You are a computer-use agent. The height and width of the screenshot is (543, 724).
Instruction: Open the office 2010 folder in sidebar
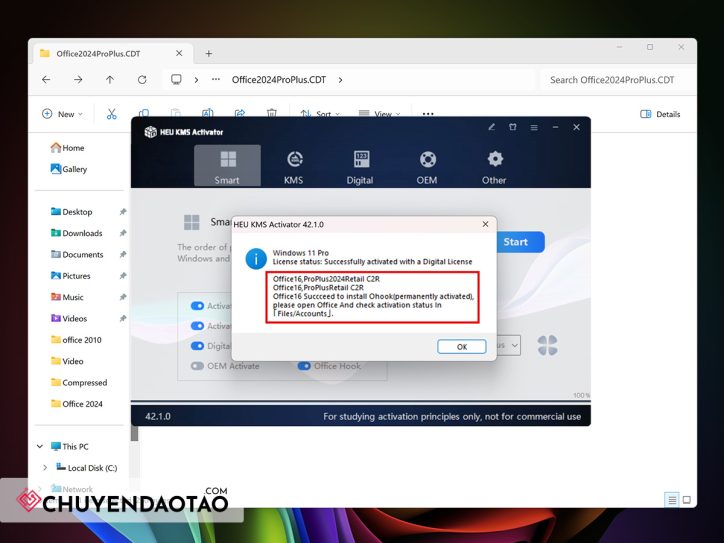click(76, 340)
